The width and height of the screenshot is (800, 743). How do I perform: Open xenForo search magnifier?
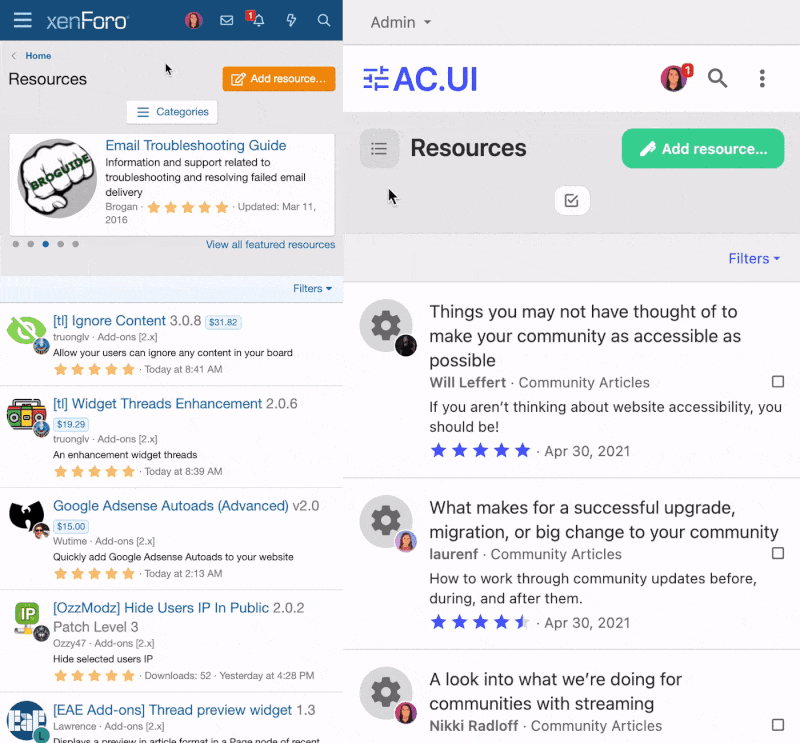pos(323,20)
